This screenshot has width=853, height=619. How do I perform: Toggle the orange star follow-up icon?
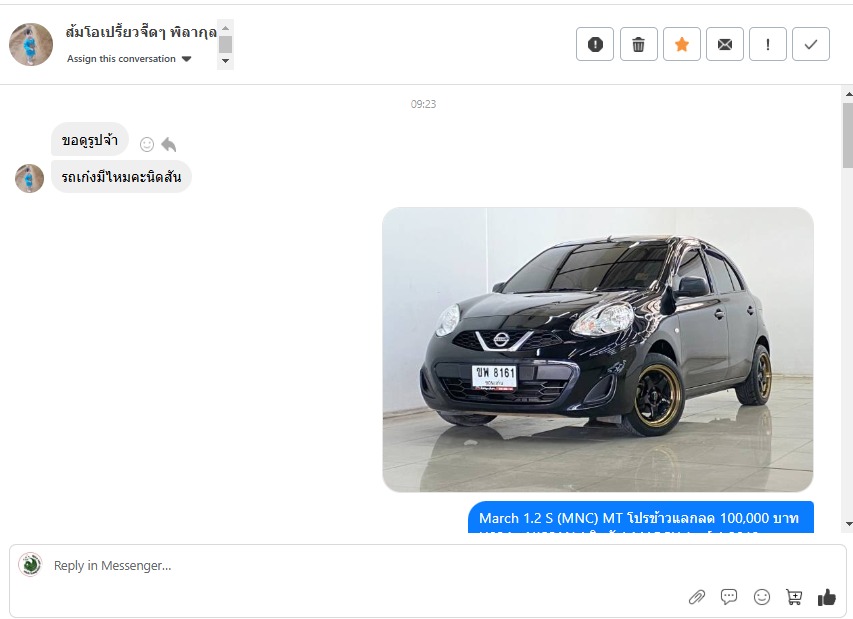tap(682, 44)
